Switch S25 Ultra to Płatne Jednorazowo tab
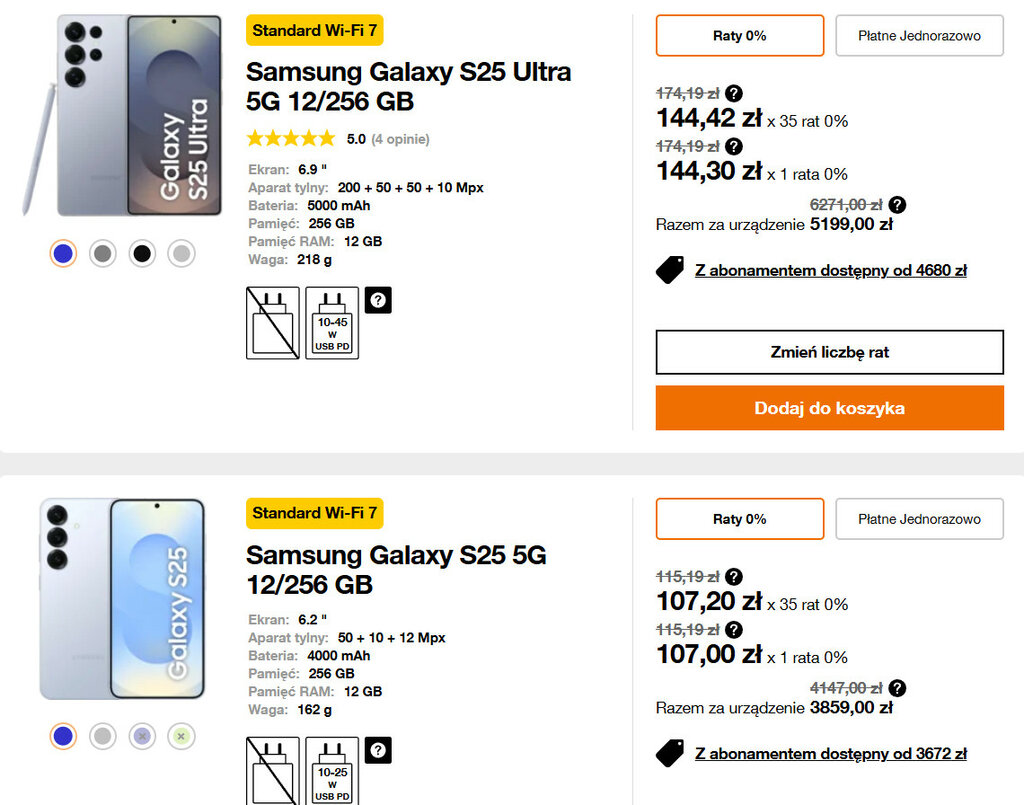The width and height of the screenshot is (1024, 805). tap(919, 36)
